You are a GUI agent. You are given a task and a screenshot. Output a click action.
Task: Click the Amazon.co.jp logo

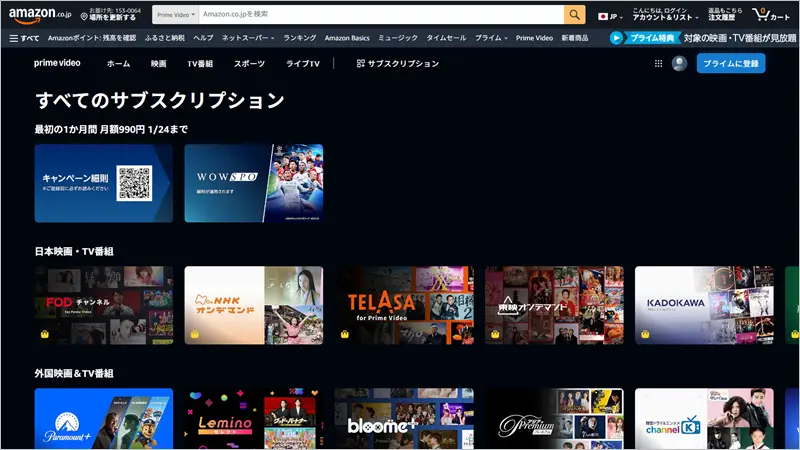pos(38,14)
